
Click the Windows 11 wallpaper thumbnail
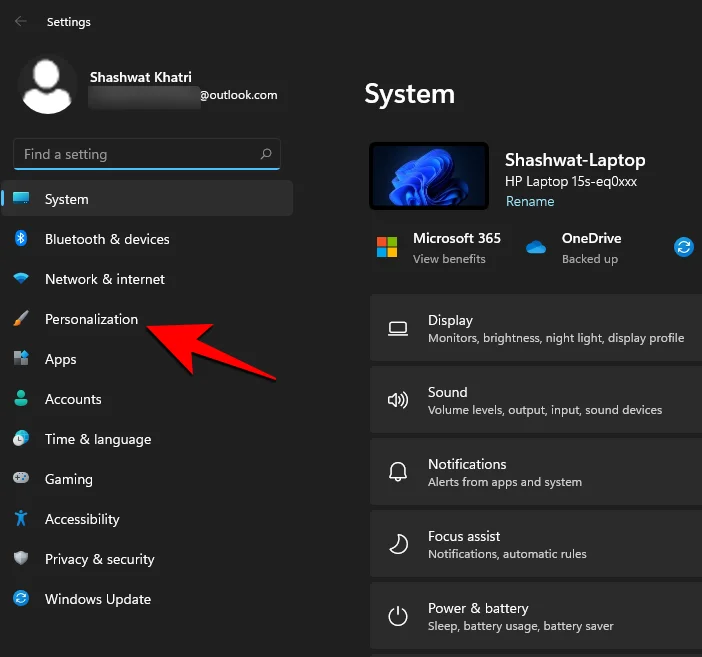(x=429, y=176)
